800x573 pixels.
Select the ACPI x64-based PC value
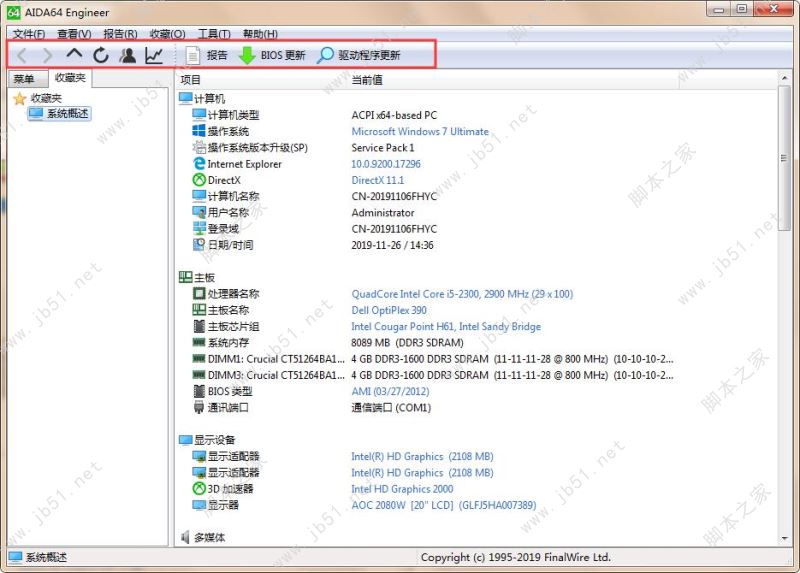point(394,115)
